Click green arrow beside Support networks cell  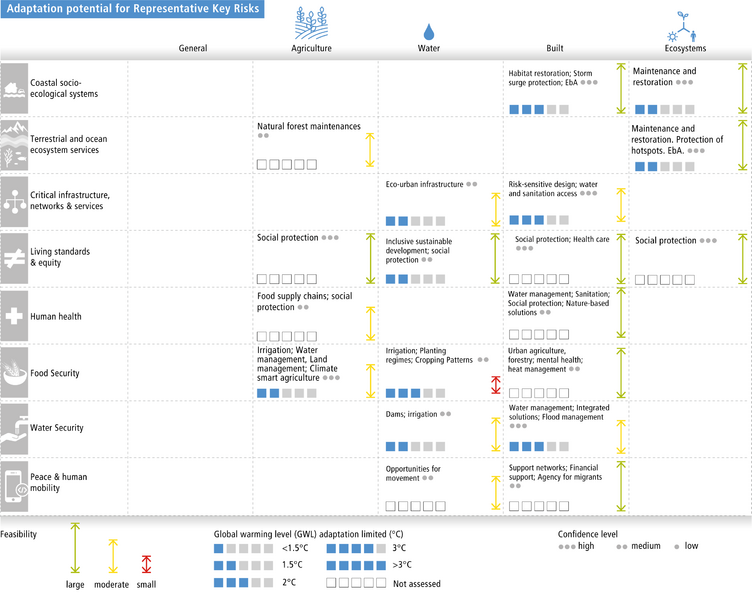621,486
